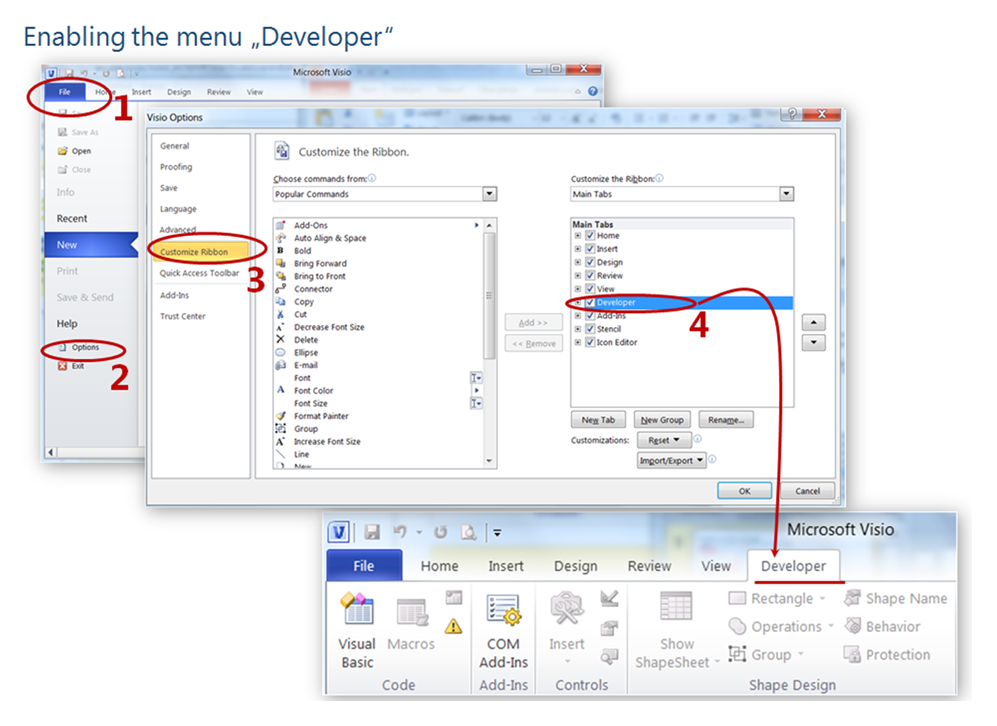The height and width of the screenshot is (726, 997).
Task: Click the help question mark in Visio Options title bar
Action: click(792, 114)
